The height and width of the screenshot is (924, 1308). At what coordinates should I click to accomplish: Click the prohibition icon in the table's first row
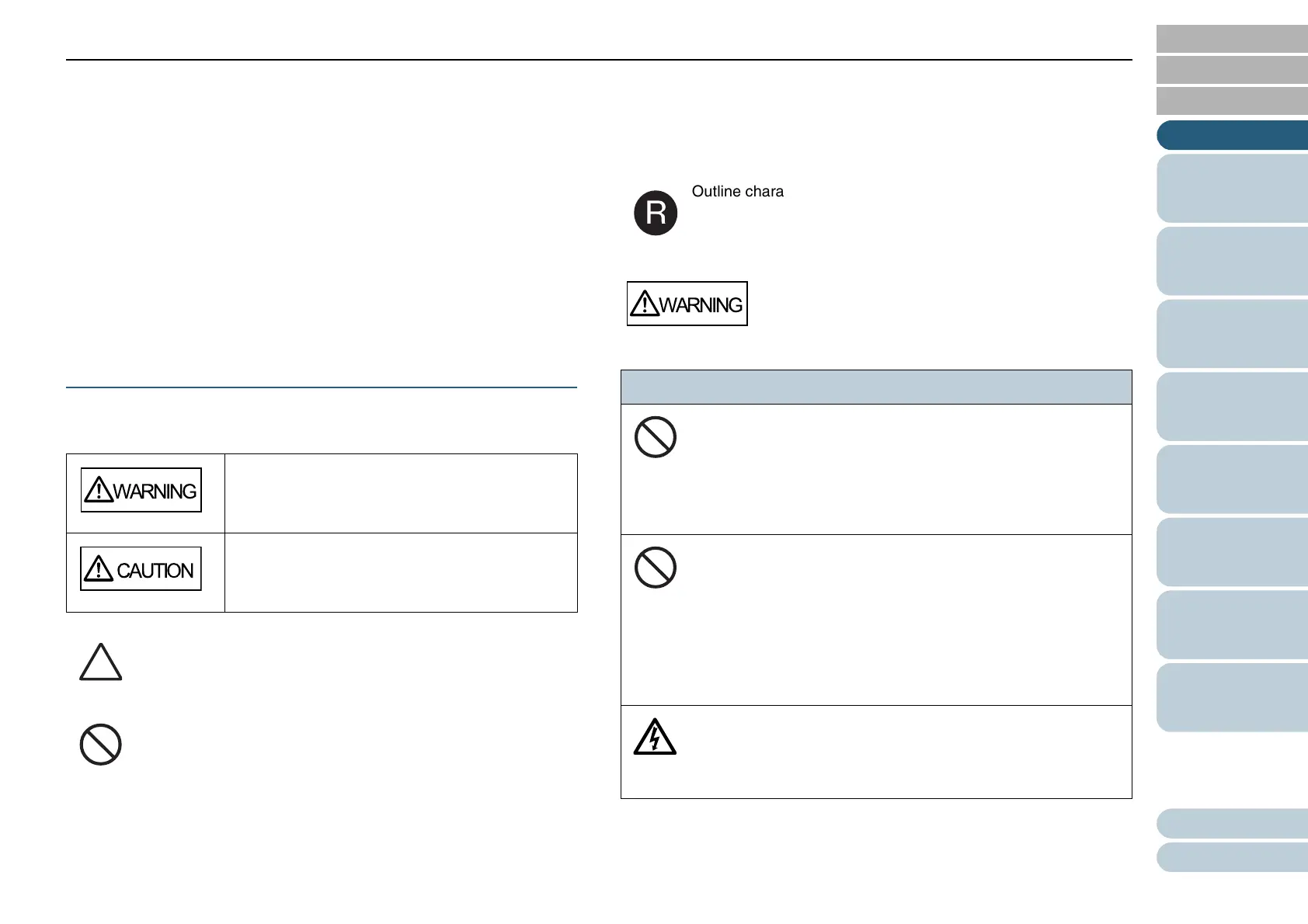656,437
